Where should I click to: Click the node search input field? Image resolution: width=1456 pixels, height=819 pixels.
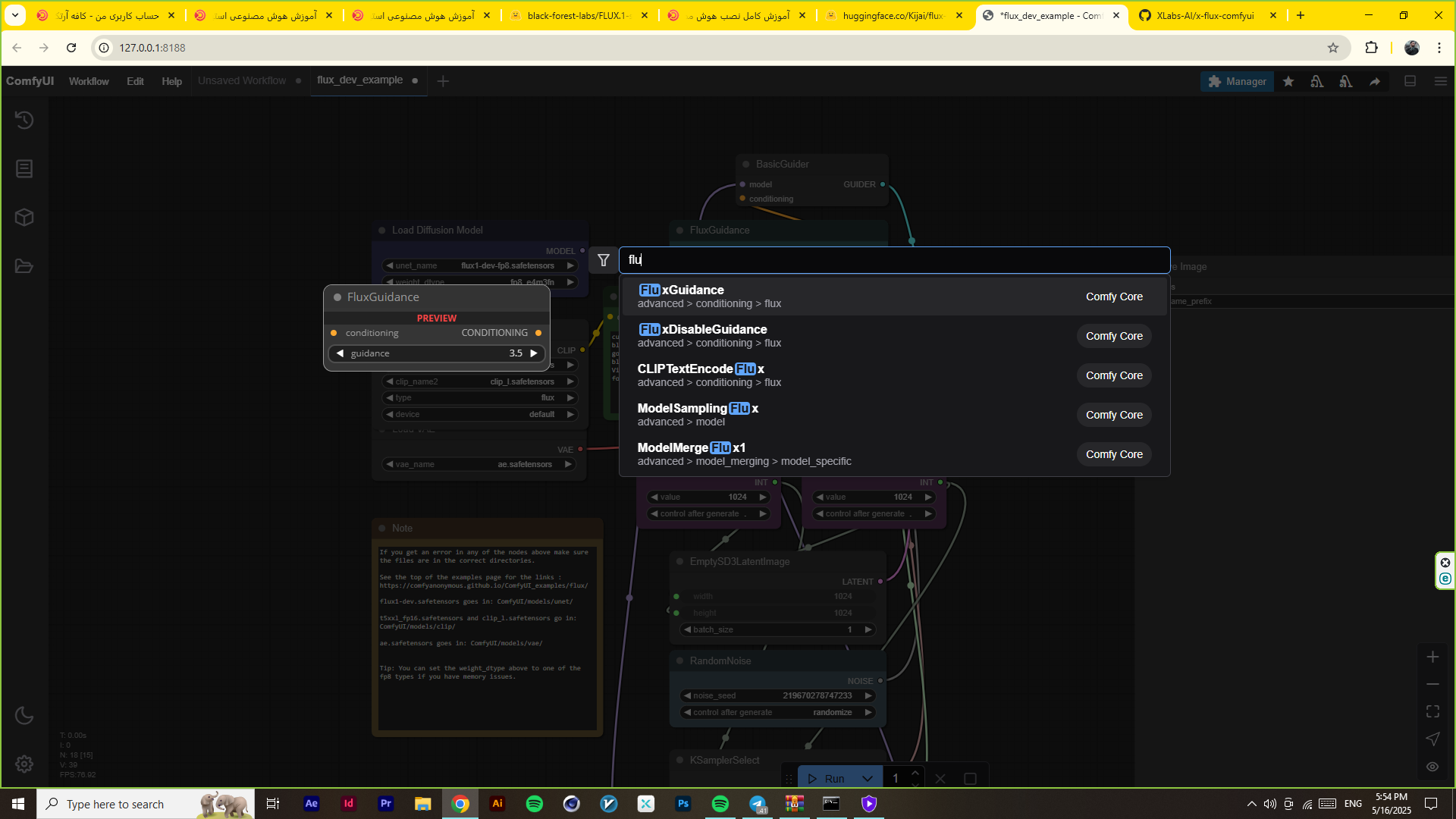(893, 260)
